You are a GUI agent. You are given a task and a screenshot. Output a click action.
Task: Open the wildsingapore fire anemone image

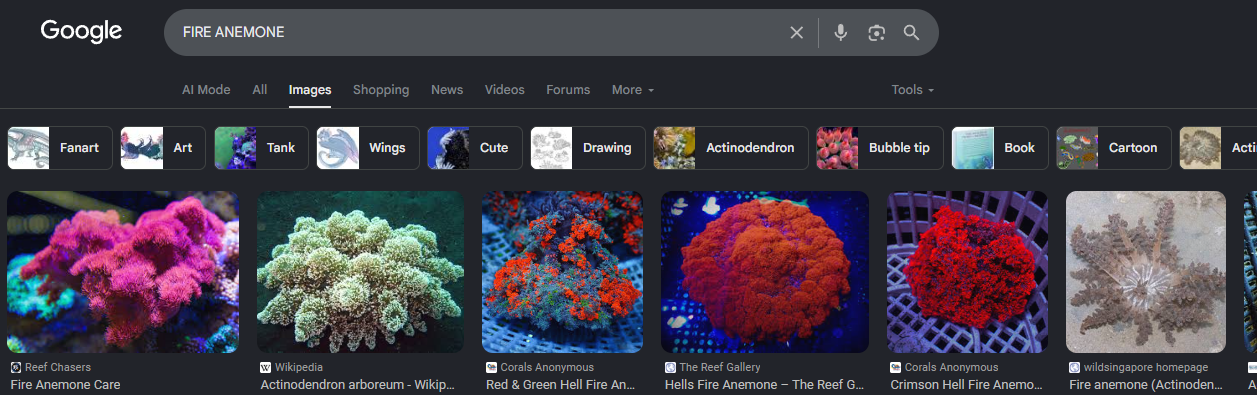pyautogui.click(x=1146, y=272)
